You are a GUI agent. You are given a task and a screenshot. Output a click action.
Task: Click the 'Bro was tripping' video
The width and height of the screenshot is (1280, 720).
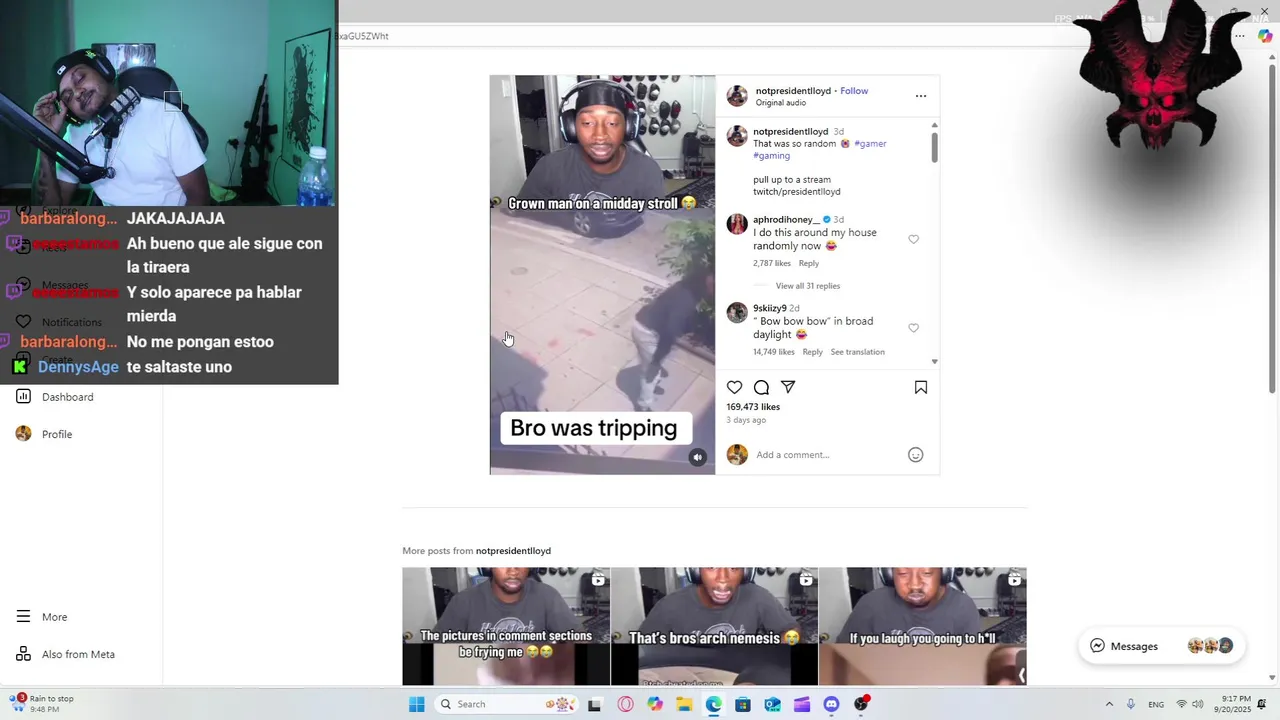(602, 275)
